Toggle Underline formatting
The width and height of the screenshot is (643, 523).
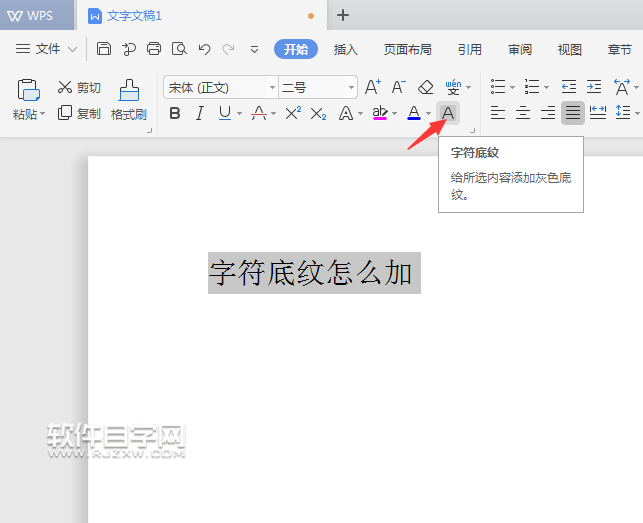pyautogui.click(x=225, y=113)
